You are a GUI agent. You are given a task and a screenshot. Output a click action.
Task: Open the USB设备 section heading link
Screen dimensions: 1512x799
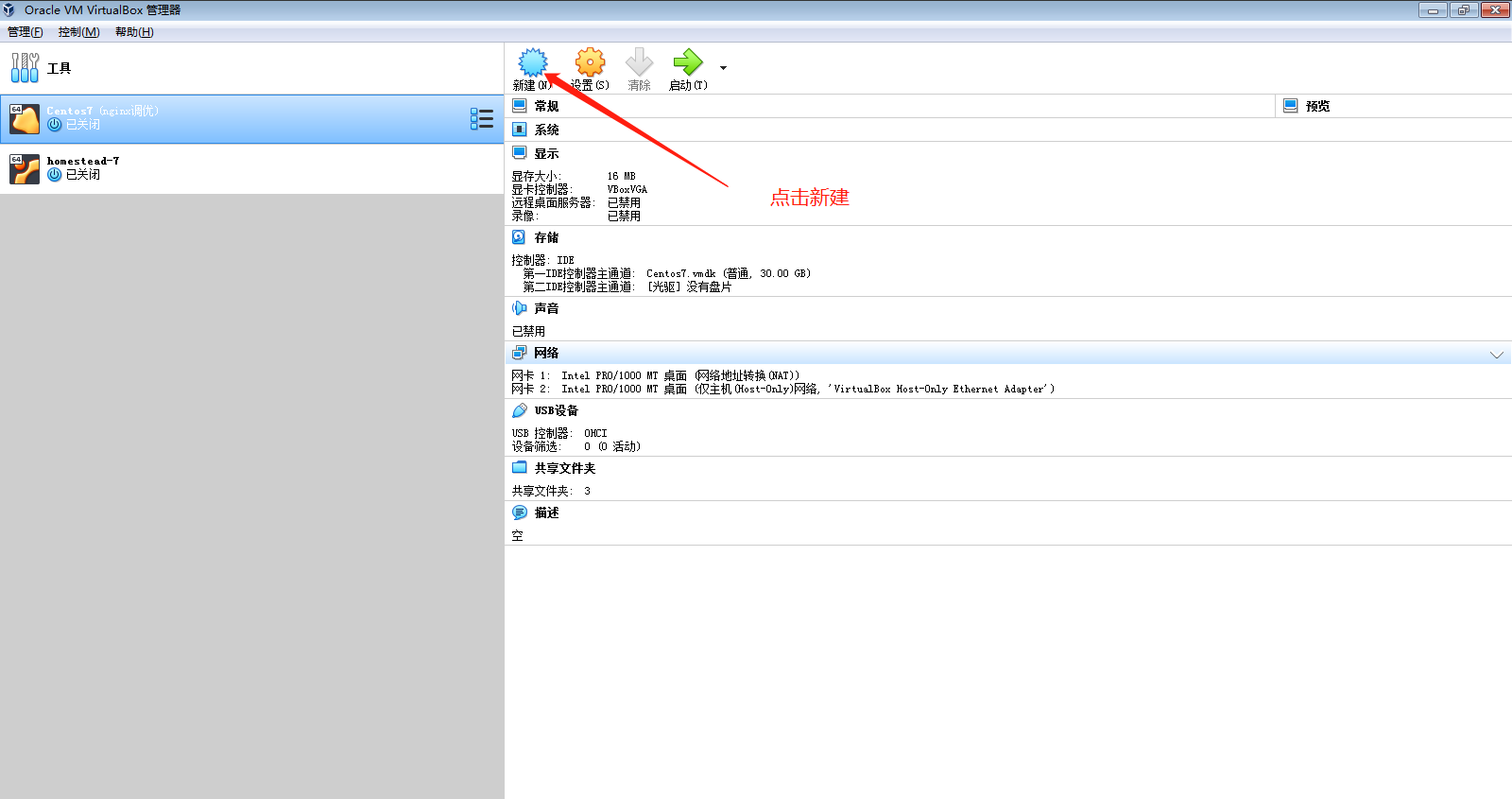[557, 410]
